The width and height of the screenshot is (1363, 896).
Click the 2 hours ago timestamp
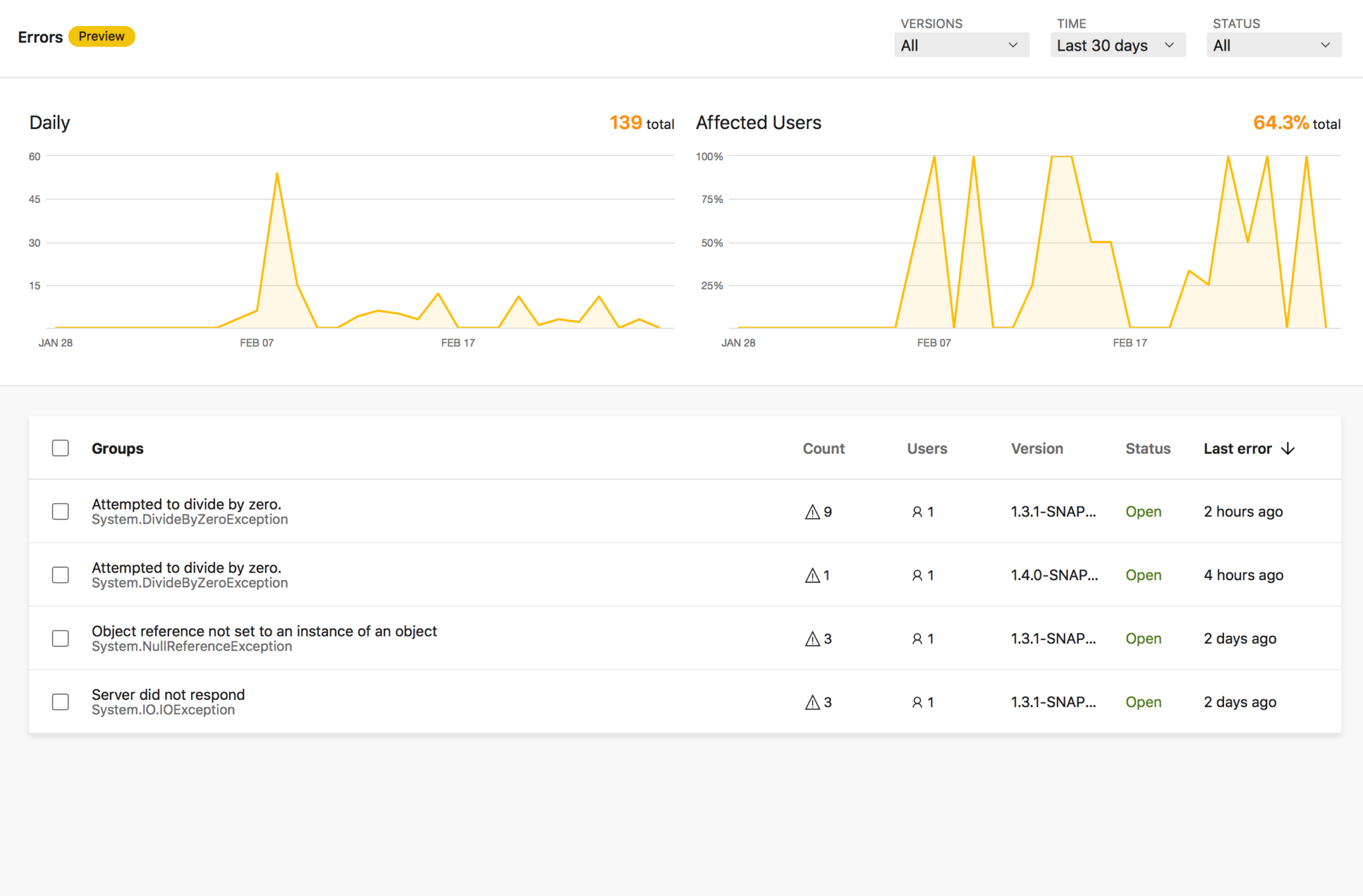pos(1243,512)
